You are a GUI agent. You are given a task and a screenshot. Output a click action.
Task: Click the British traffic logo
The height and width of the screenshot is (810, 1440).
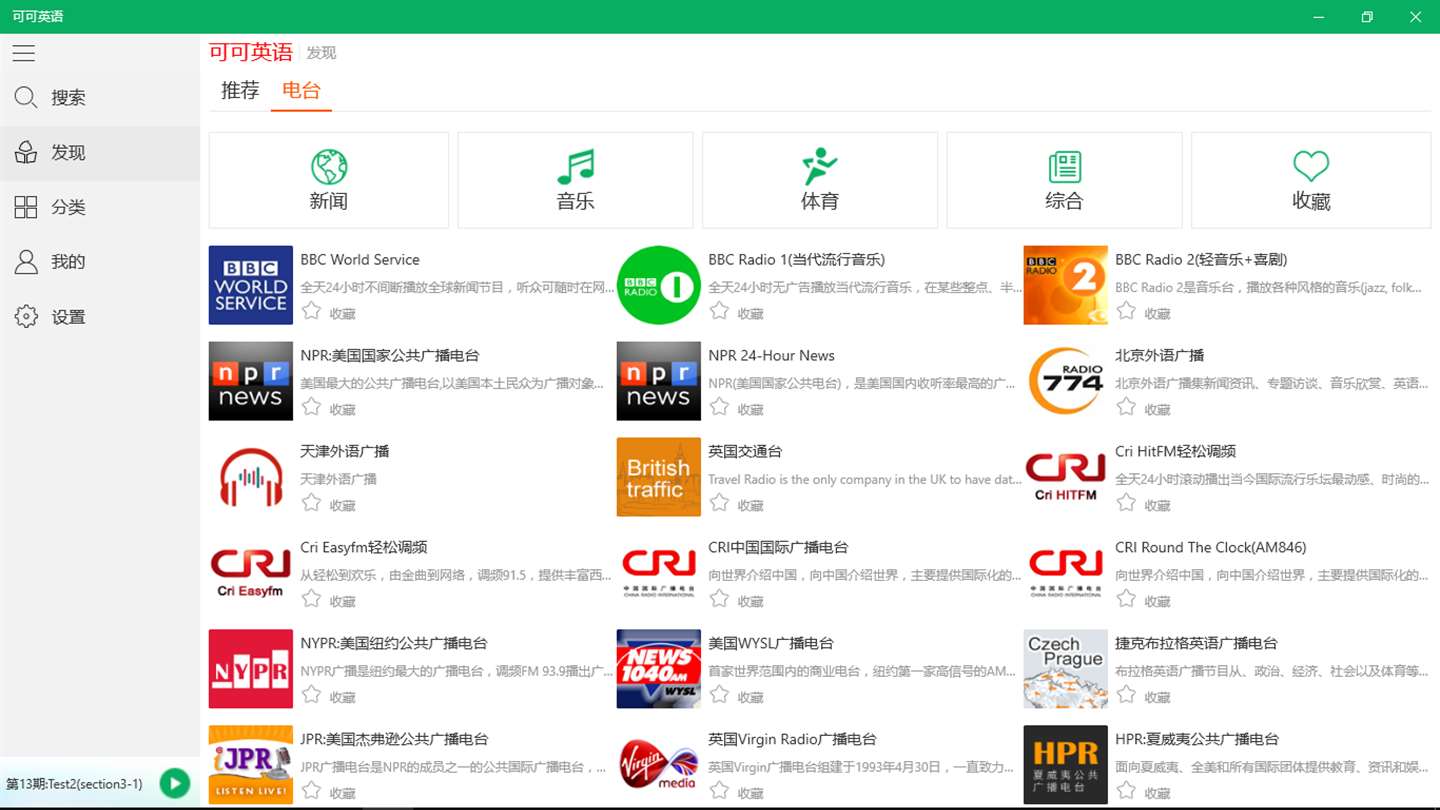659,477
